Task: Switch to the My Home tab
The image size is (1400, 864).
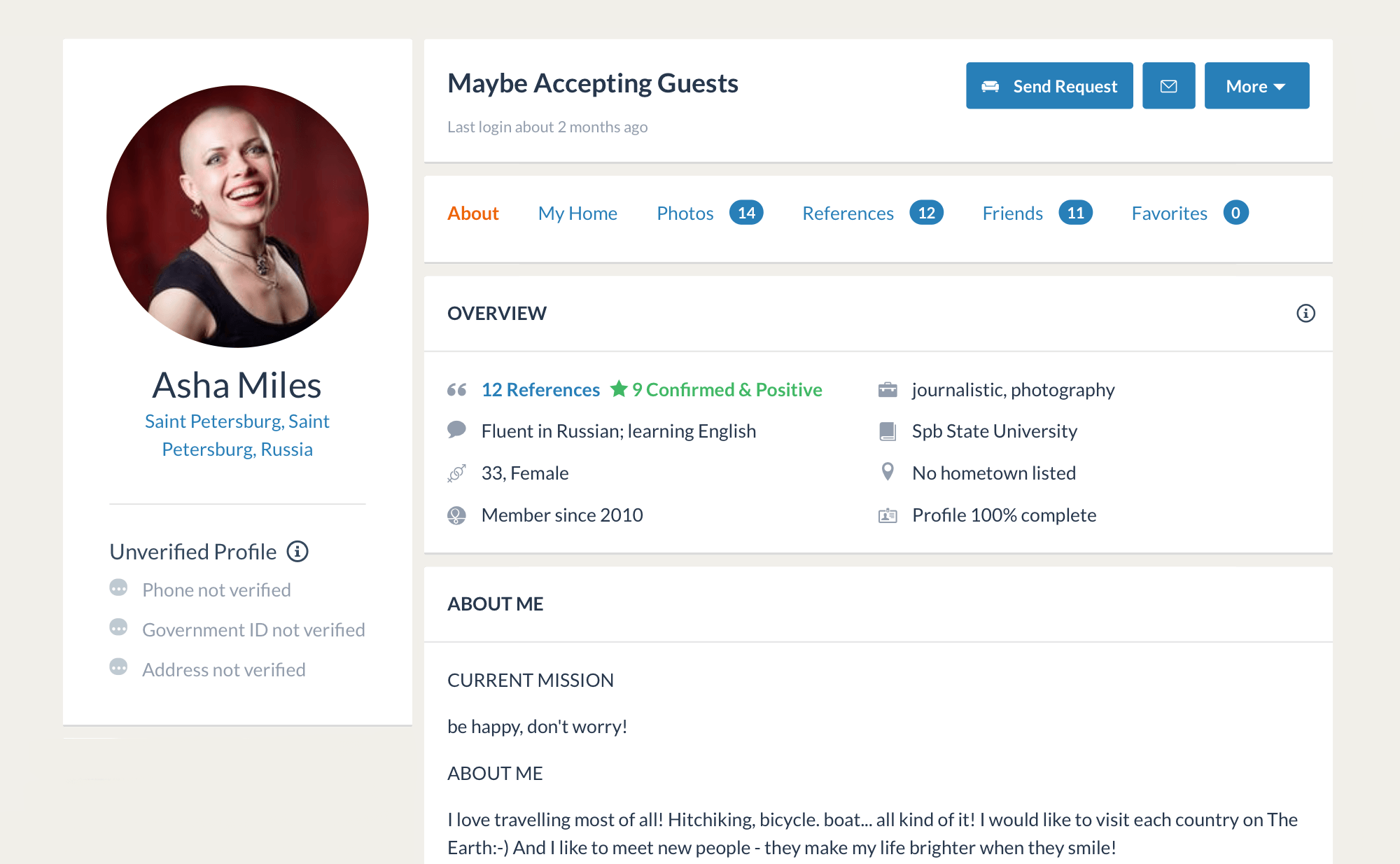Action: tap(577, 213)
